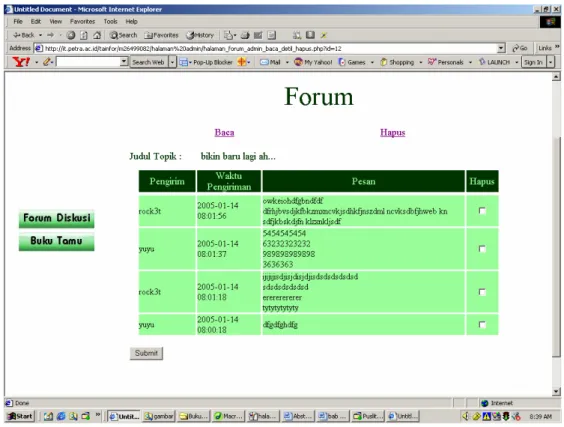Viewport: 564px width, 427px height.
Task: Click the Sign In button
Action: pyautogui.click(x=533, y=62)
